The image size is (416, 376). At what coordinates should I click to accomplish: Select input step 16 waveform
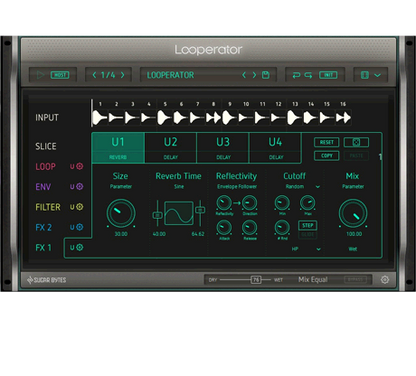(343, 117)
